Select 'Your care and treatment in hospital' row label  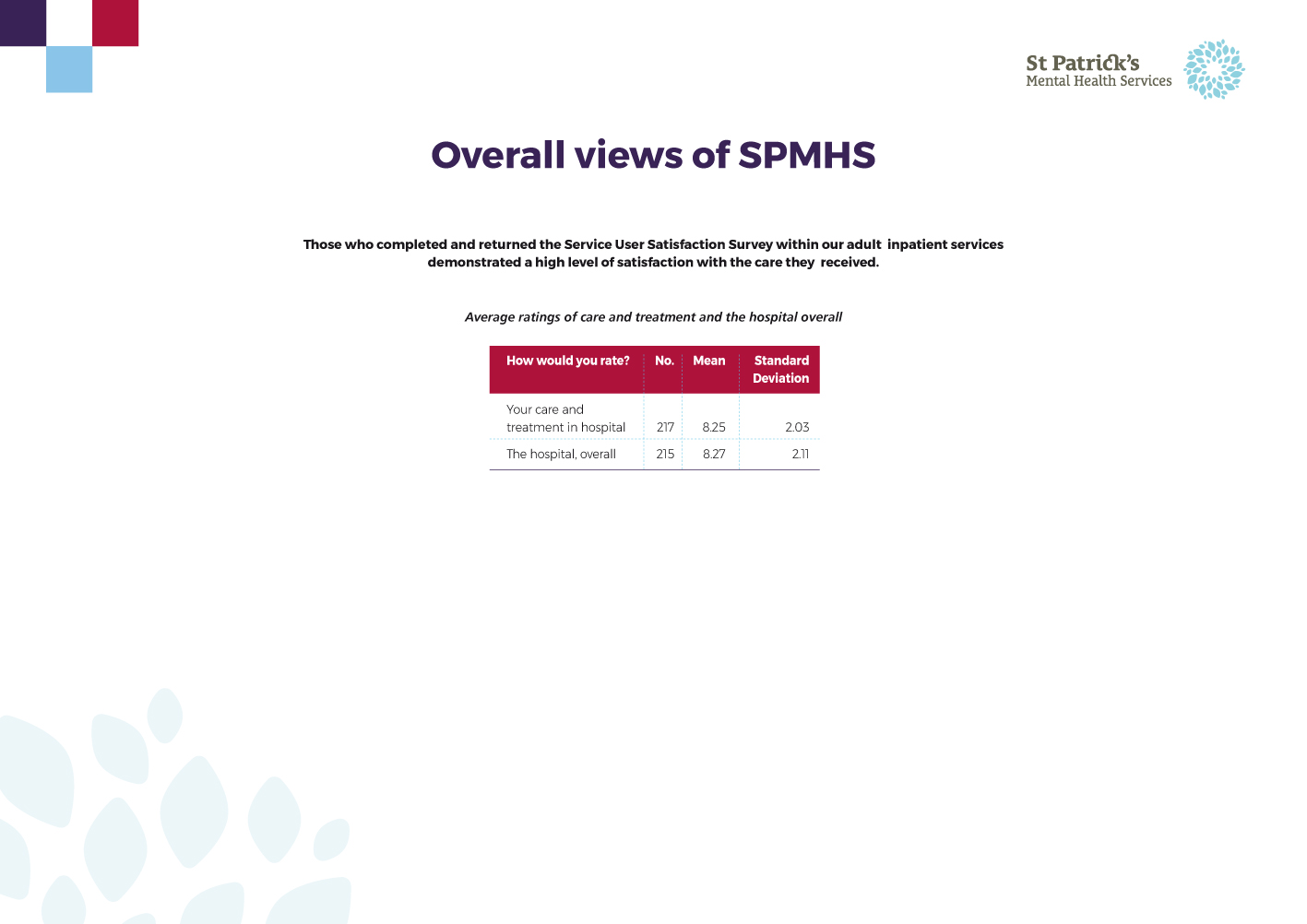click(565, 418)
